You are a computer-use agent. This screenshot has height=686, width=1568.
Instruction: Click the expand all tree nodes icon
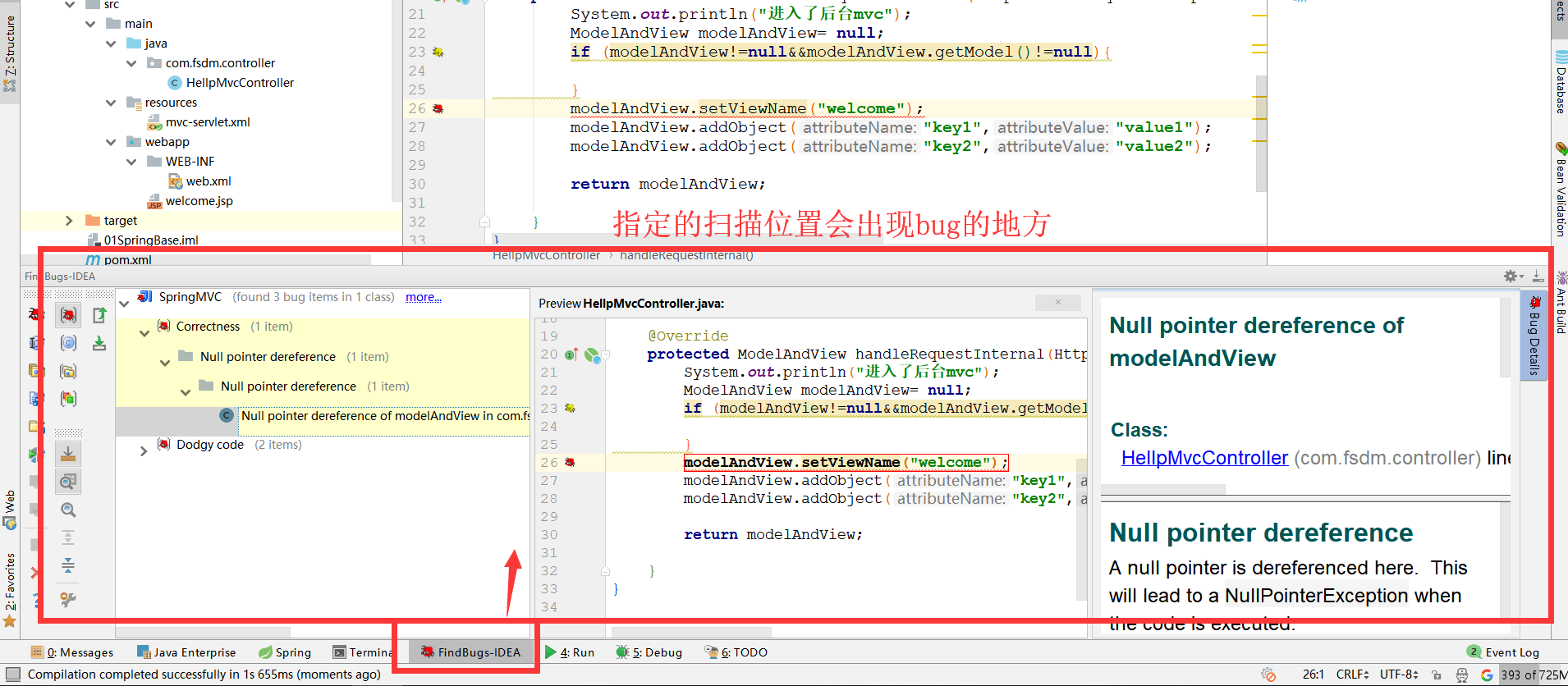coord(68,537)
